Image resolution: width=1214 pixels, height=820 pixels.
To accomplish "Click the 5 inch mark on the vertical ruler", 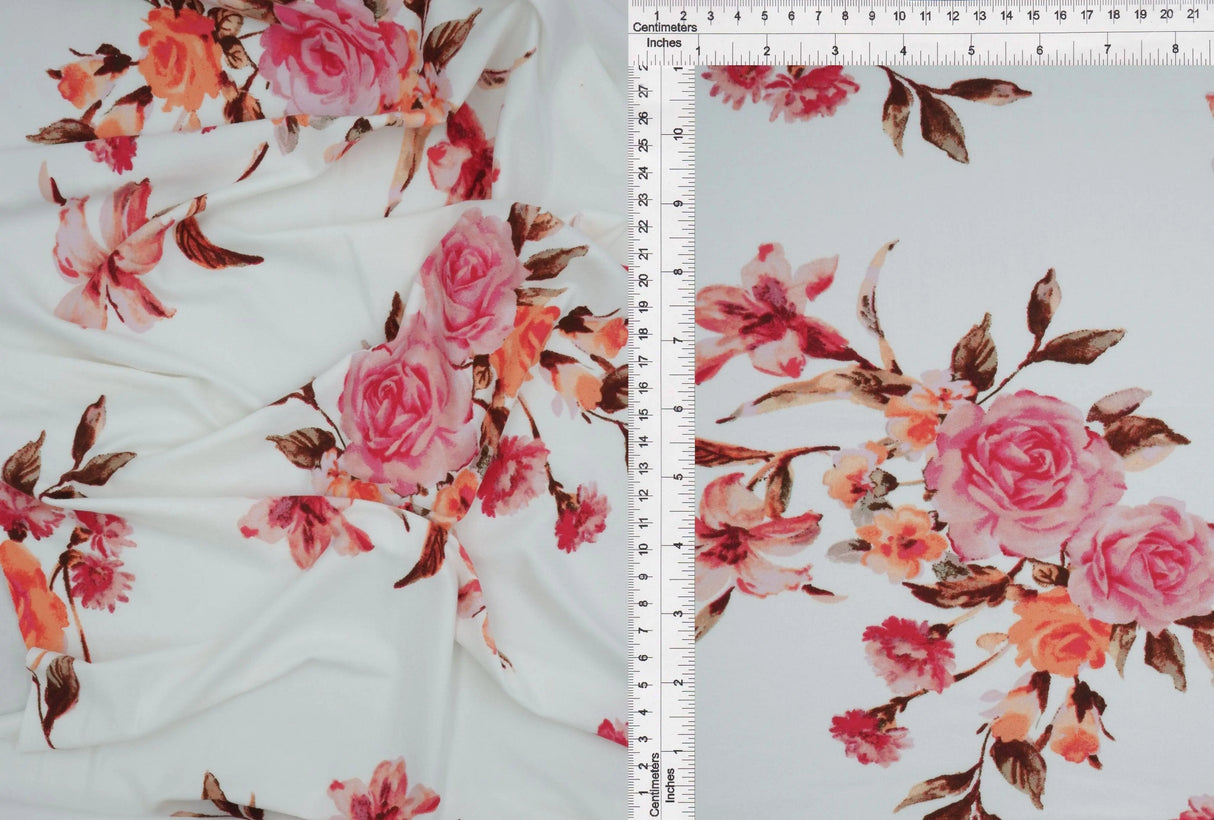I will point(677,476).
